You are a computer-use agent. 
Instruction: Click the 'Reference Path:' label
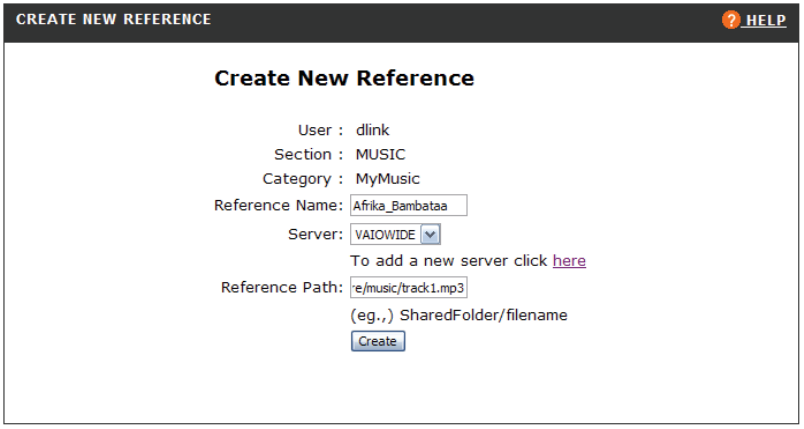[281, 288]
